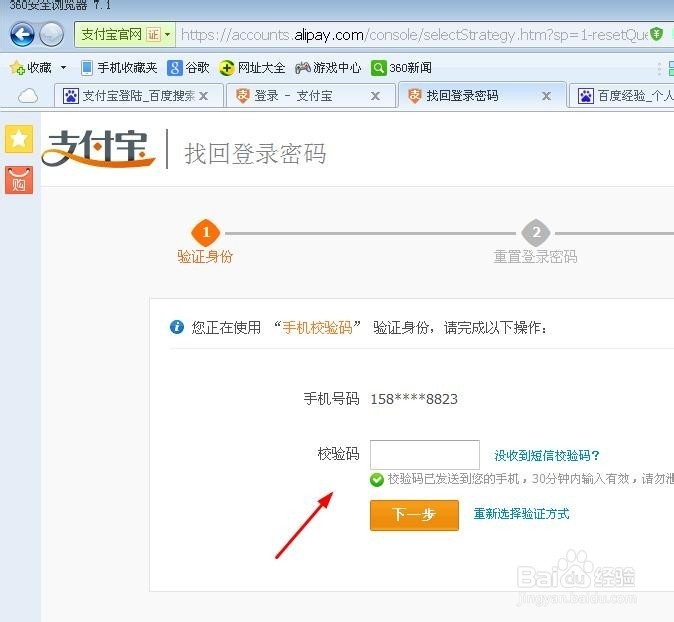Switch to 百度经验 tab
Image resolution: width=674 pixels, height=622 pixels.
tap(622, 95)
